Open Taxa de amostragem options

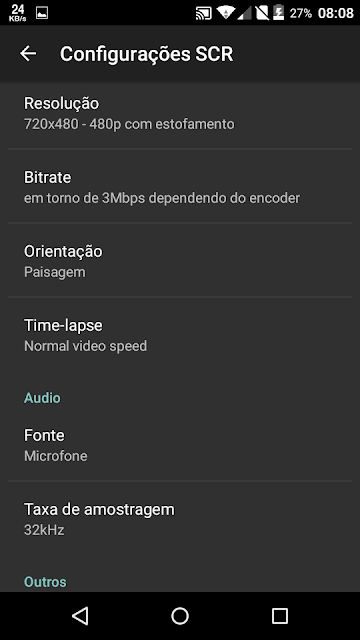coord(180,518)
